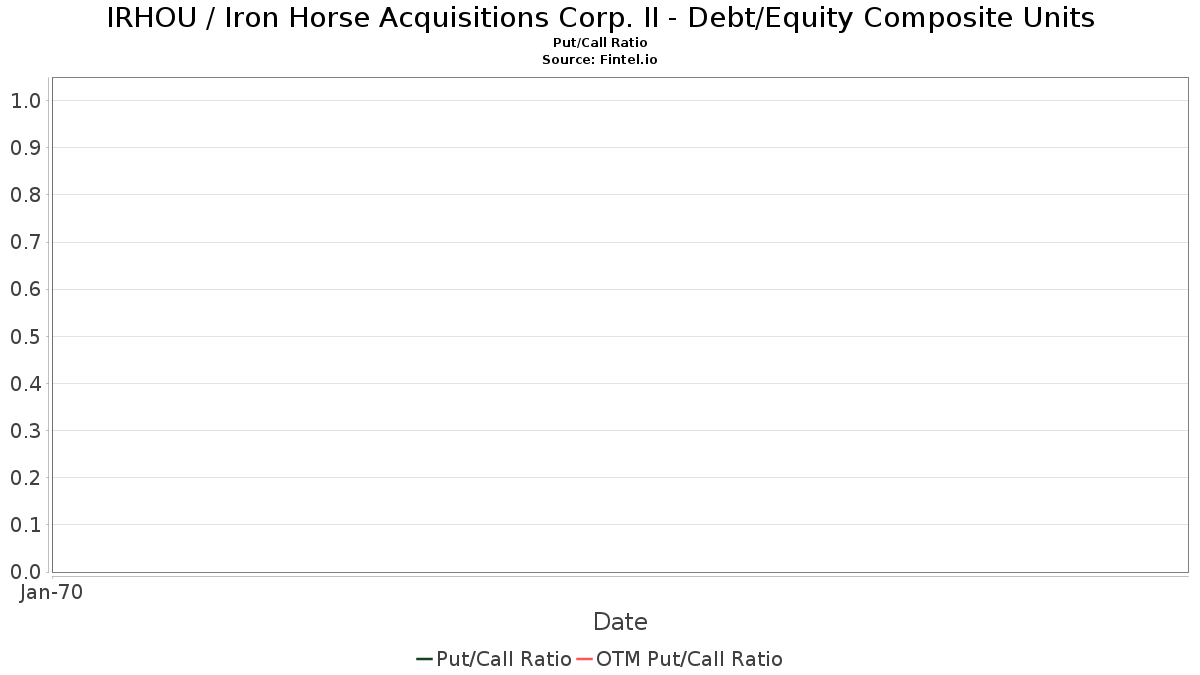Open the Source: Fintel.io text
Image resolution: width=1200 pixels, height=675 pixels.
(x=600, y=60)
